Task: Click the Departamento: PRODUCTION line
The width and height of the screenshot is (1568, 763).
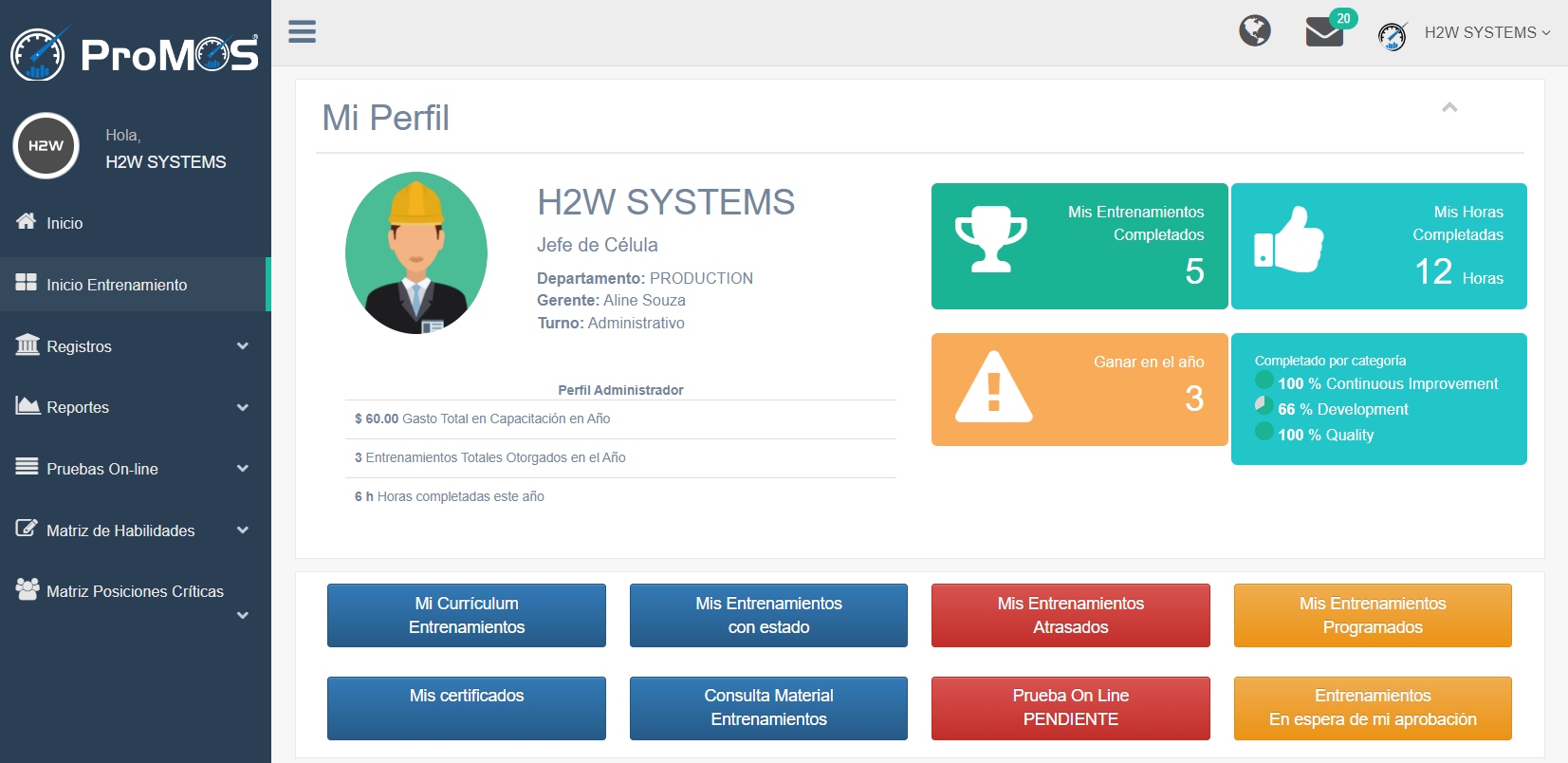Action: tap(645, 278)
